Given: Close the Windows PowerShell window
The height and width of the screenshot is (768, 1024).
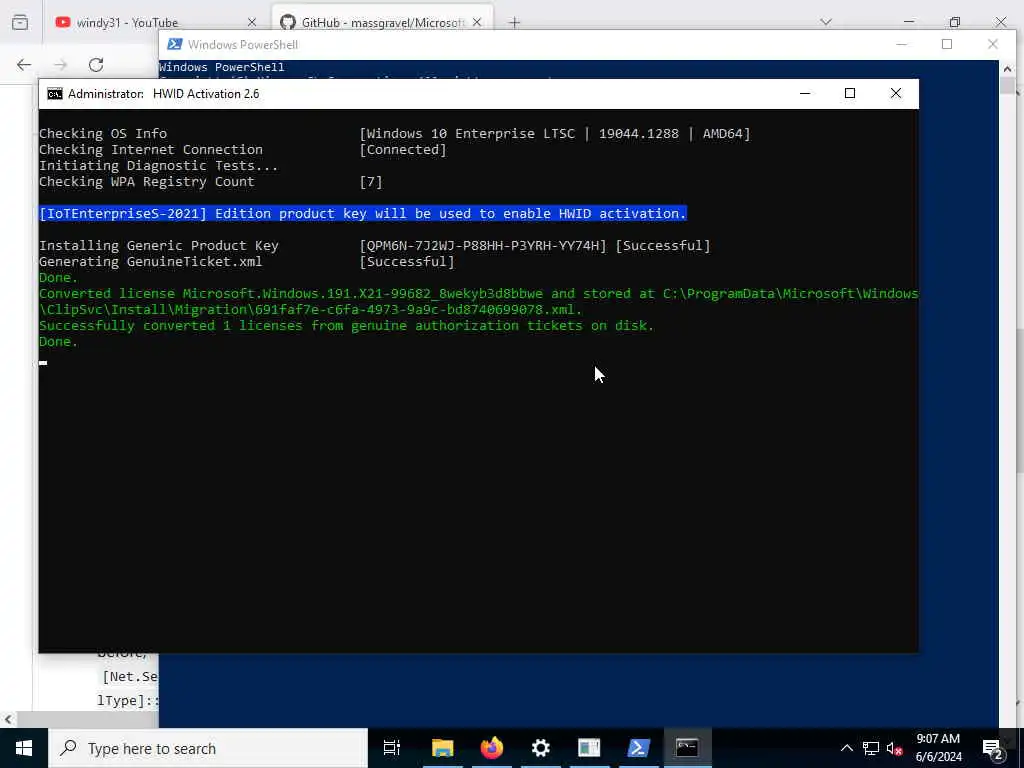Looking at the screenshot, I should click(993, 44).
